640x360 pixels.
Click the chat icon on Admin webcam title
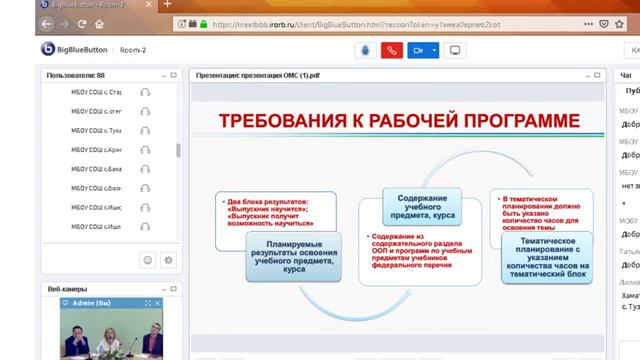click(65, 303)
